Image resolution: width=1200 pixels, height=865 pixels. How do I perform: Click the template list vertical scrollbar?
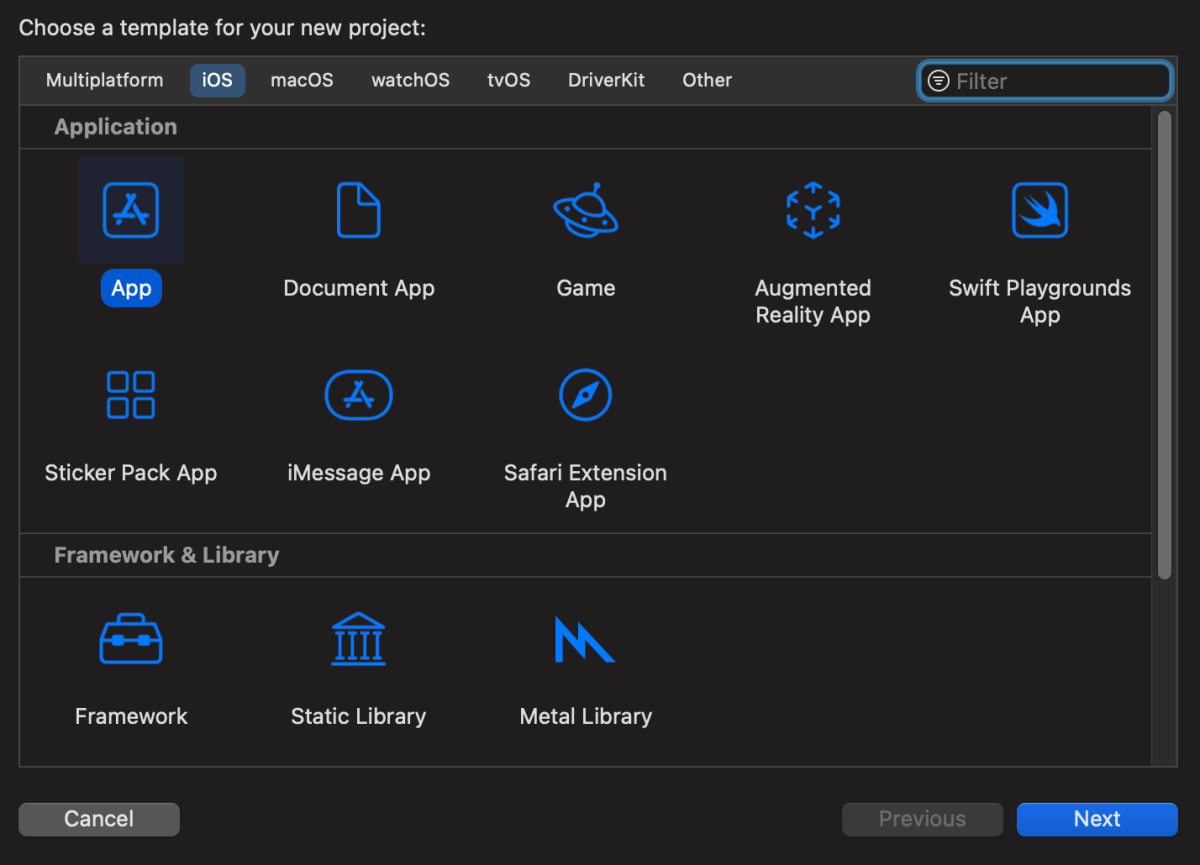coord(1164,345)
